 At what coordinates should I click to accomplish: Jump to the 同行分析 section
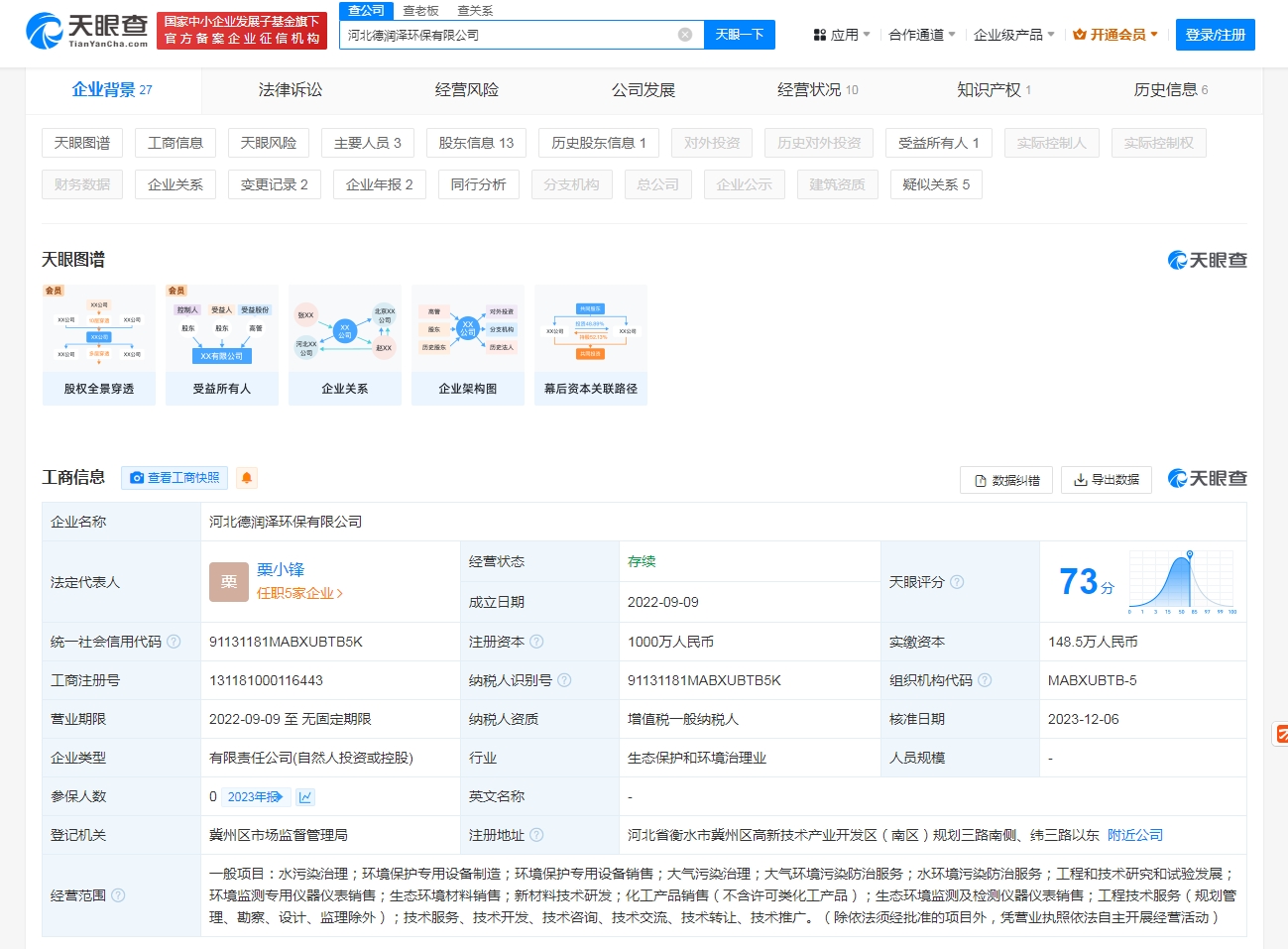[x=479, y=184]
